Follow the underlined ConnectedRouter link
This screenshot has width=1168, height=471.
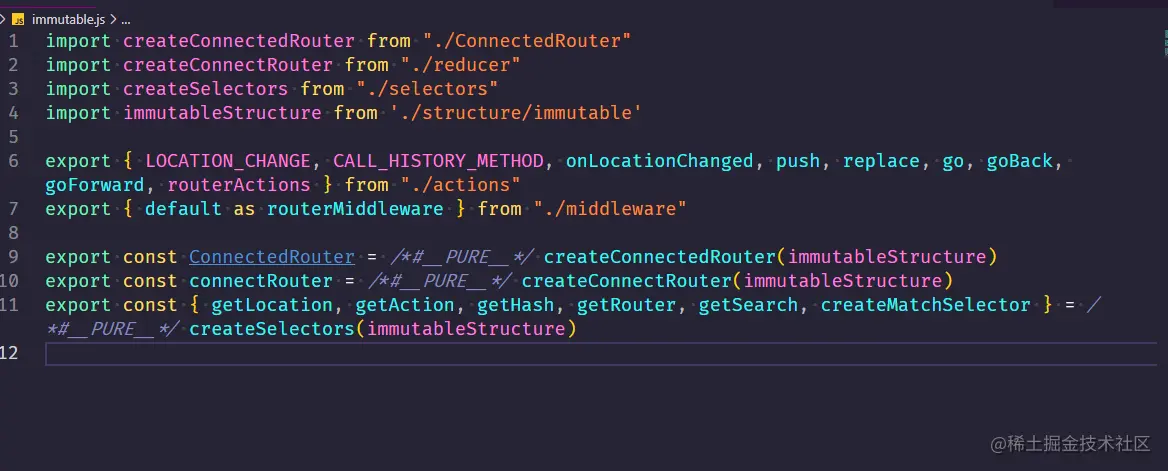[272, 257]
